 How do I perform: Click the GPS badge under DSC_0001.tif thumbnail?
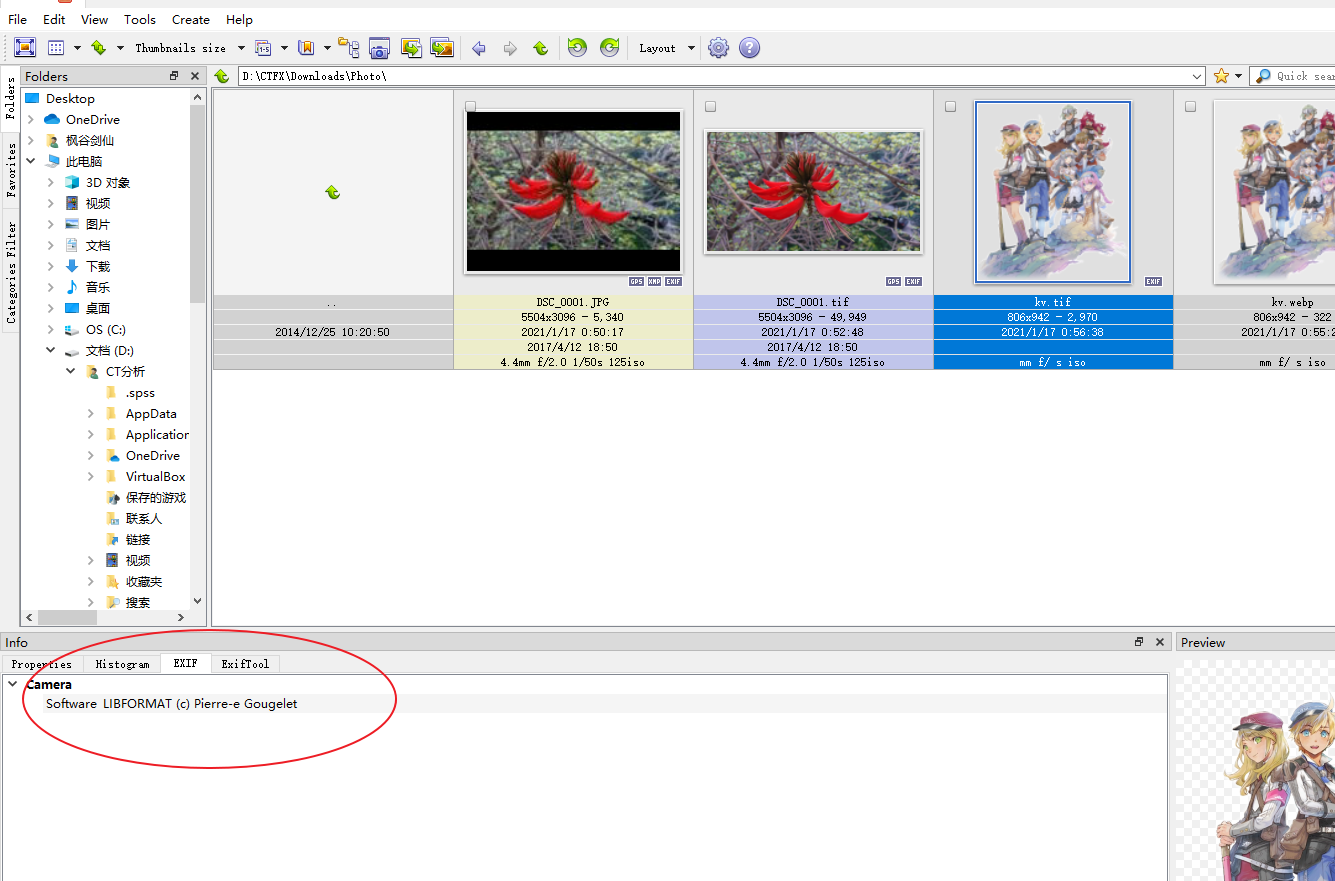click(x=893, y=282)
